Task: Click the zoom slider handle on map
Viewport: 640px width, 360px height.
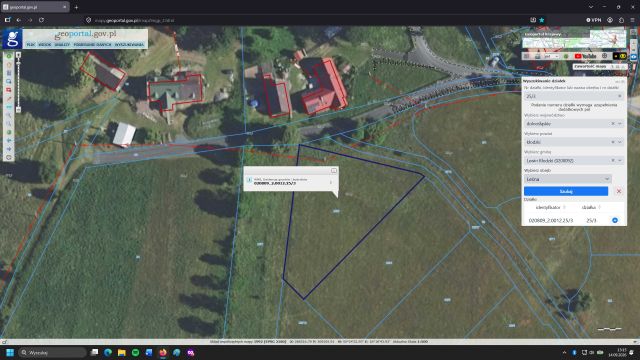Action: tap(18, 64)
